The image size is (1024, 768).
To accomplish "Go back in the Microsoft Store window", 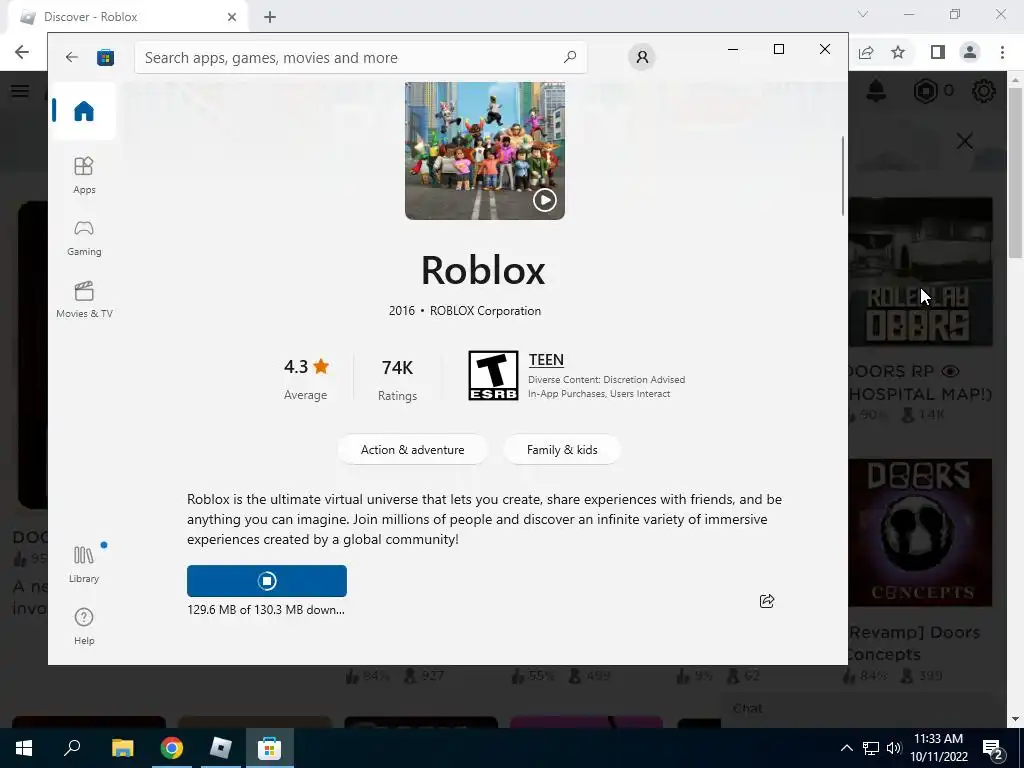I will tap(72, 57).
